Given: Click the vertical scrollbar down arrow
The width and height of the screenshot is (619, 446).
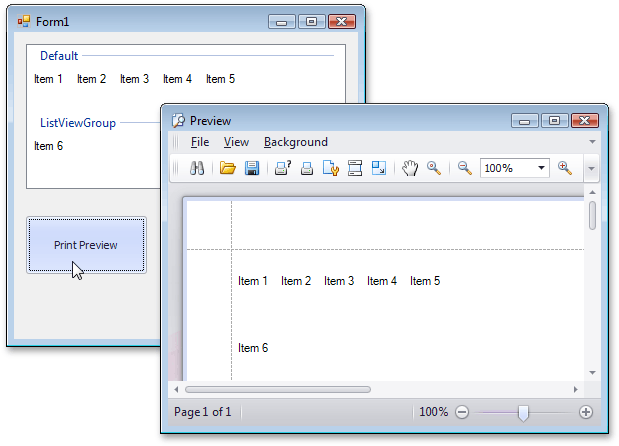Looking at the screenshot, I should [592, 373].
